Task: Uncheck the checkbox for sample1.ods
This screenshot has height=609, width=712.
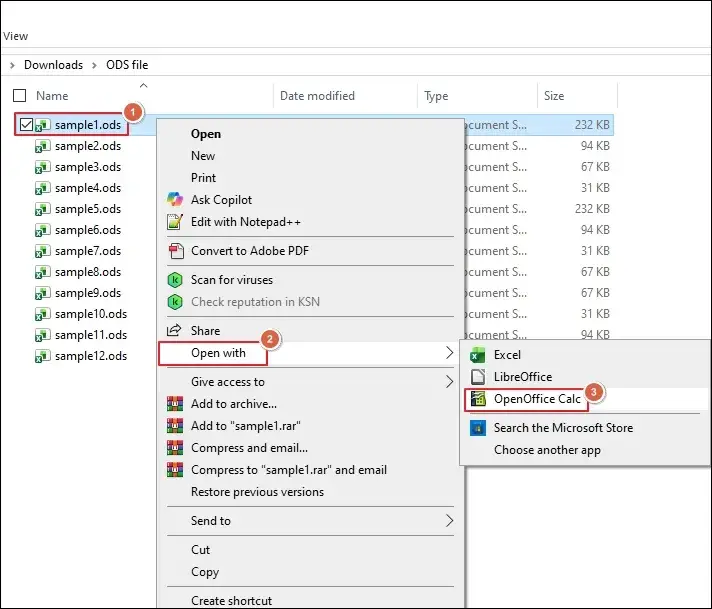Action: (26, 124)
